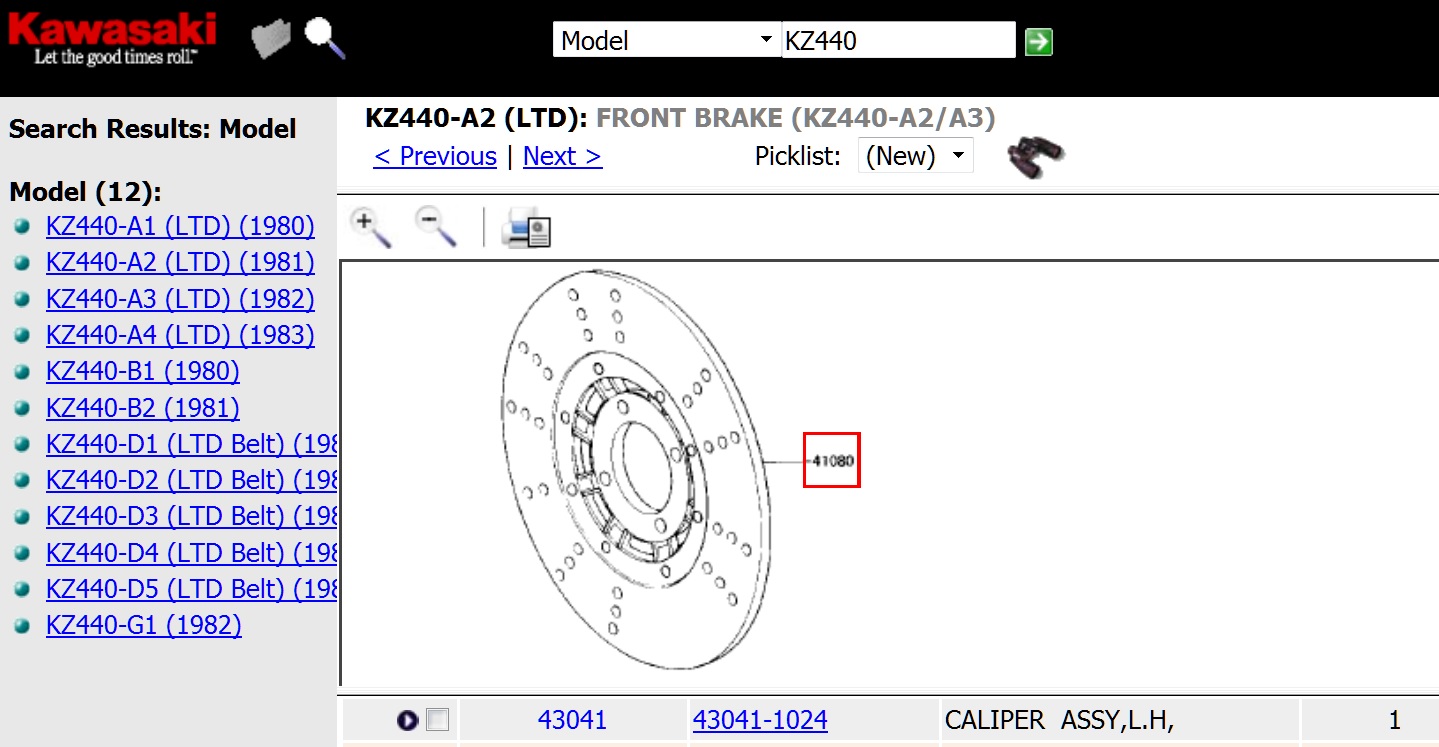Click the magnifying glass search icon in header
Viewport: 1439px width, 747px height.
325,38
